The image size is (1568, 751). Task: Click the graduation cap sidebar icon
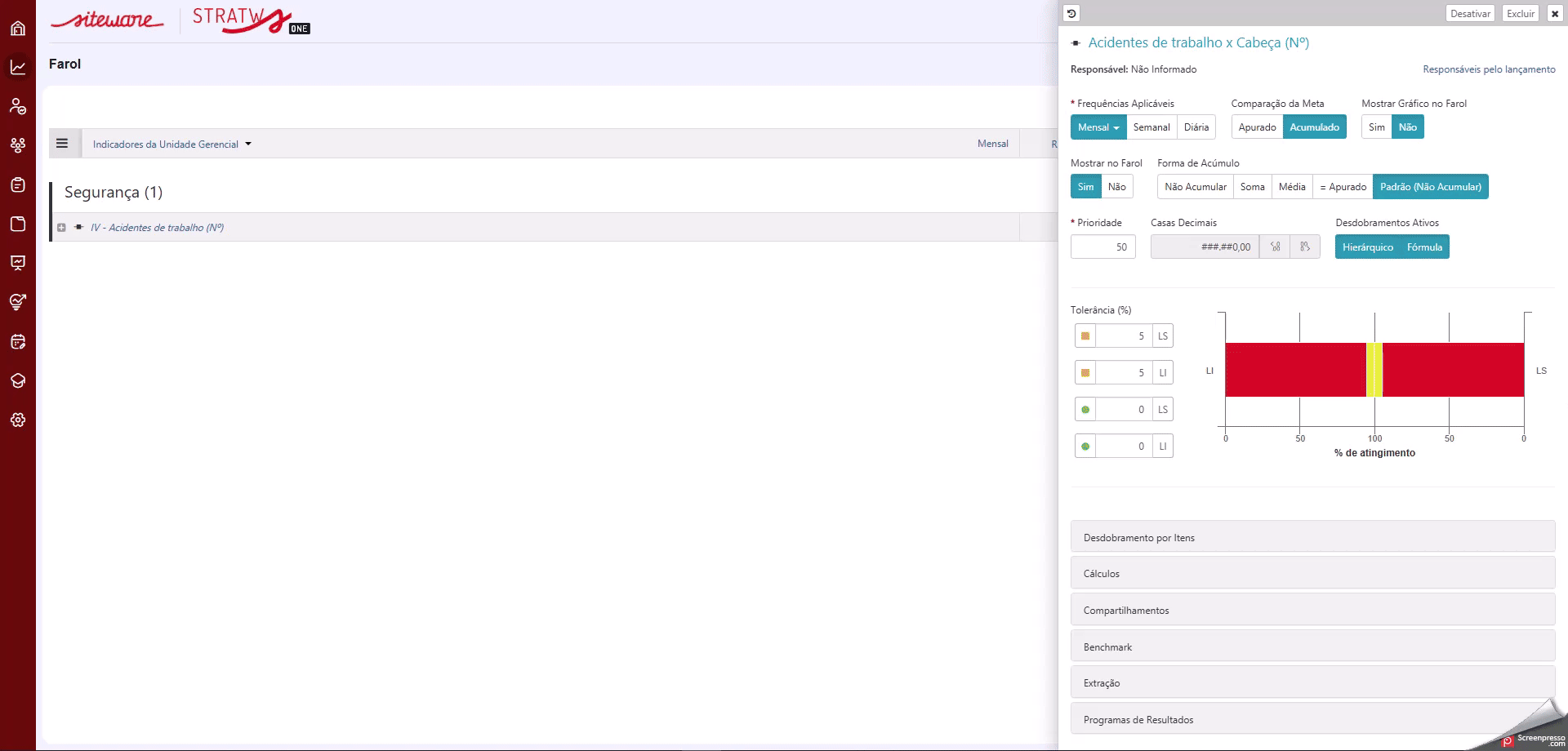[18, 380]
